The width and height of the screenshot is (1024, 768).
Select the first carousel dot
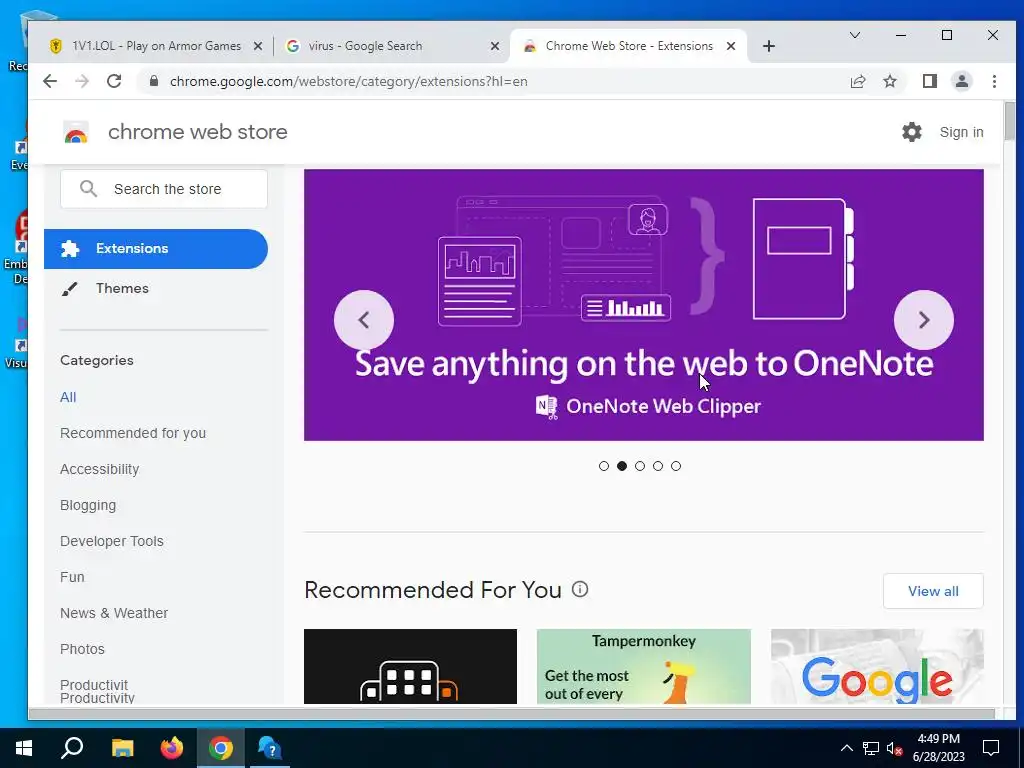click(x=603, y=466)
